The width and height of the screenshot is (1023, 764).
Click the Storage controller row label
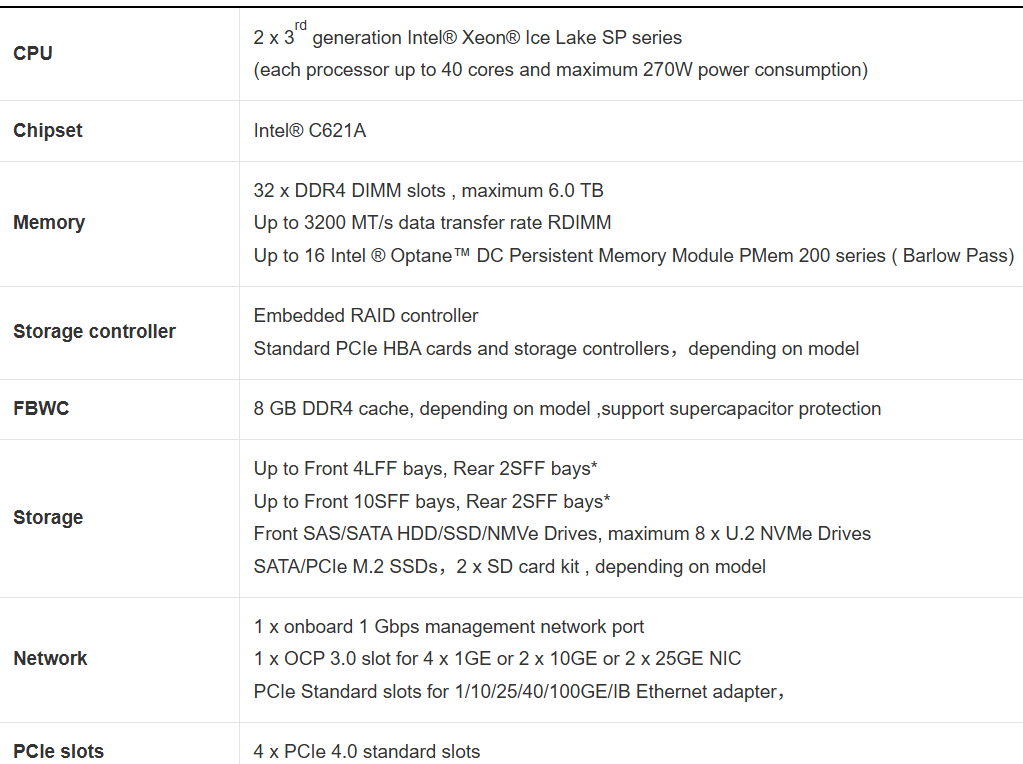click(94, 332)
